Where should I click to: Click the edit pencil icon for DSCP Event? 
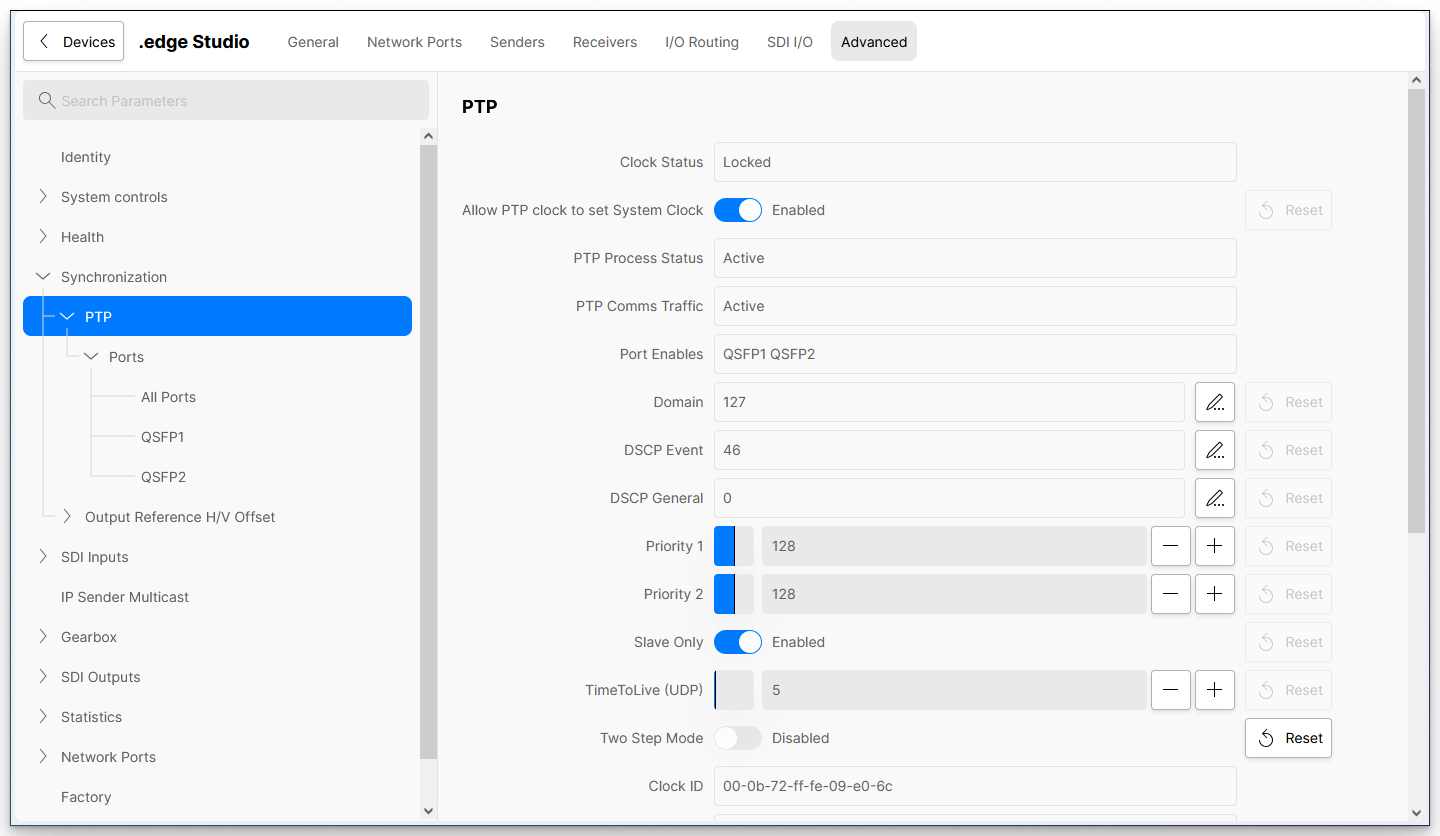click(1214, 450)
